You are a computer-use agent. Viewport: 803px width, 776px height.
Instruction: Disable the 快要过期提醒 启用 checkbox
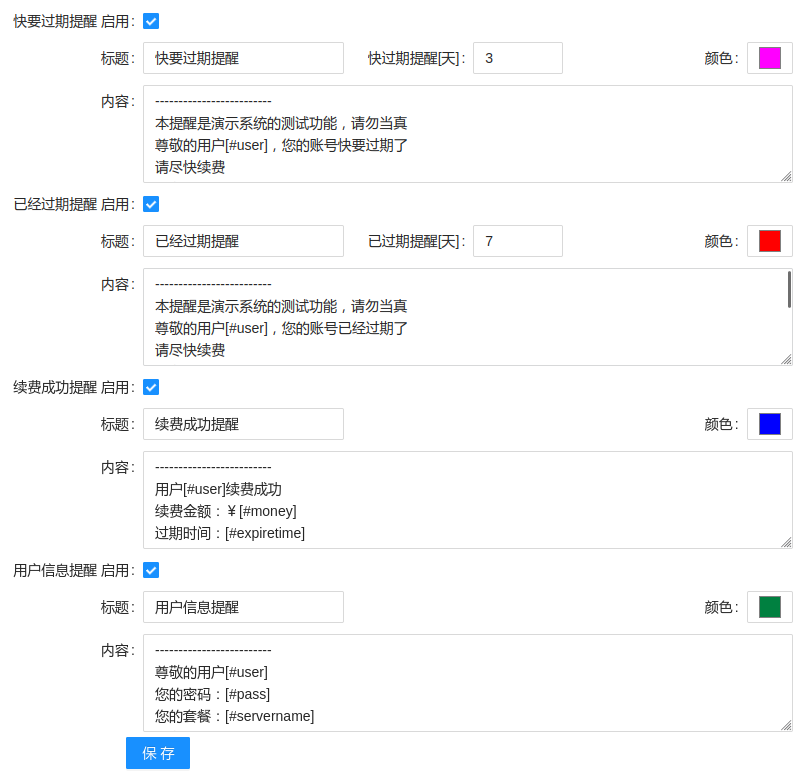click(x=151, y=21)
